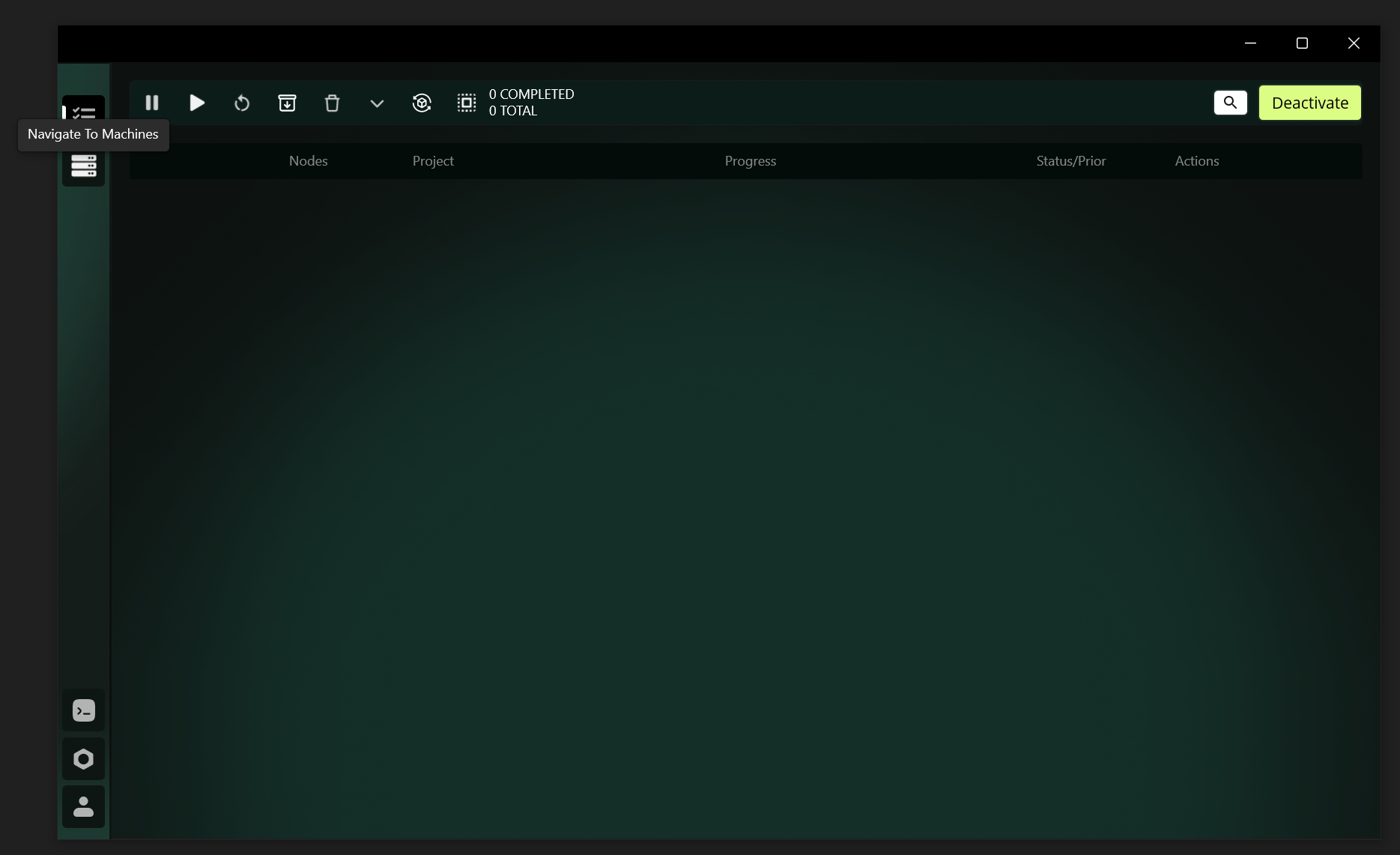Switch to the Jobs checklist tab
1400x855 pixels.
[82, 112]
